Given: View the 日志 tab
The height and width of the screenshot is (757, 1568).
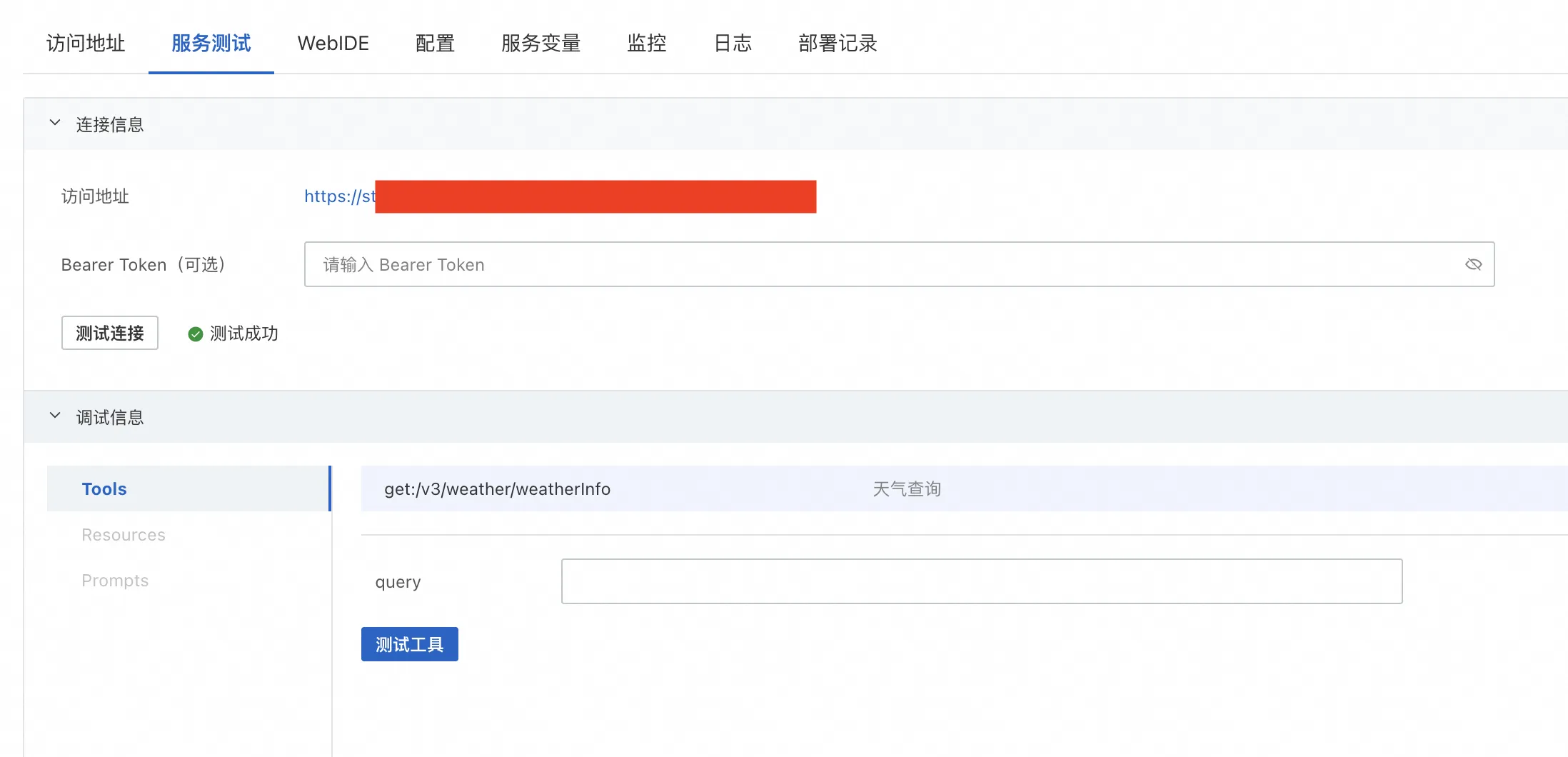Looking at the screenshot, I should 733,43.
